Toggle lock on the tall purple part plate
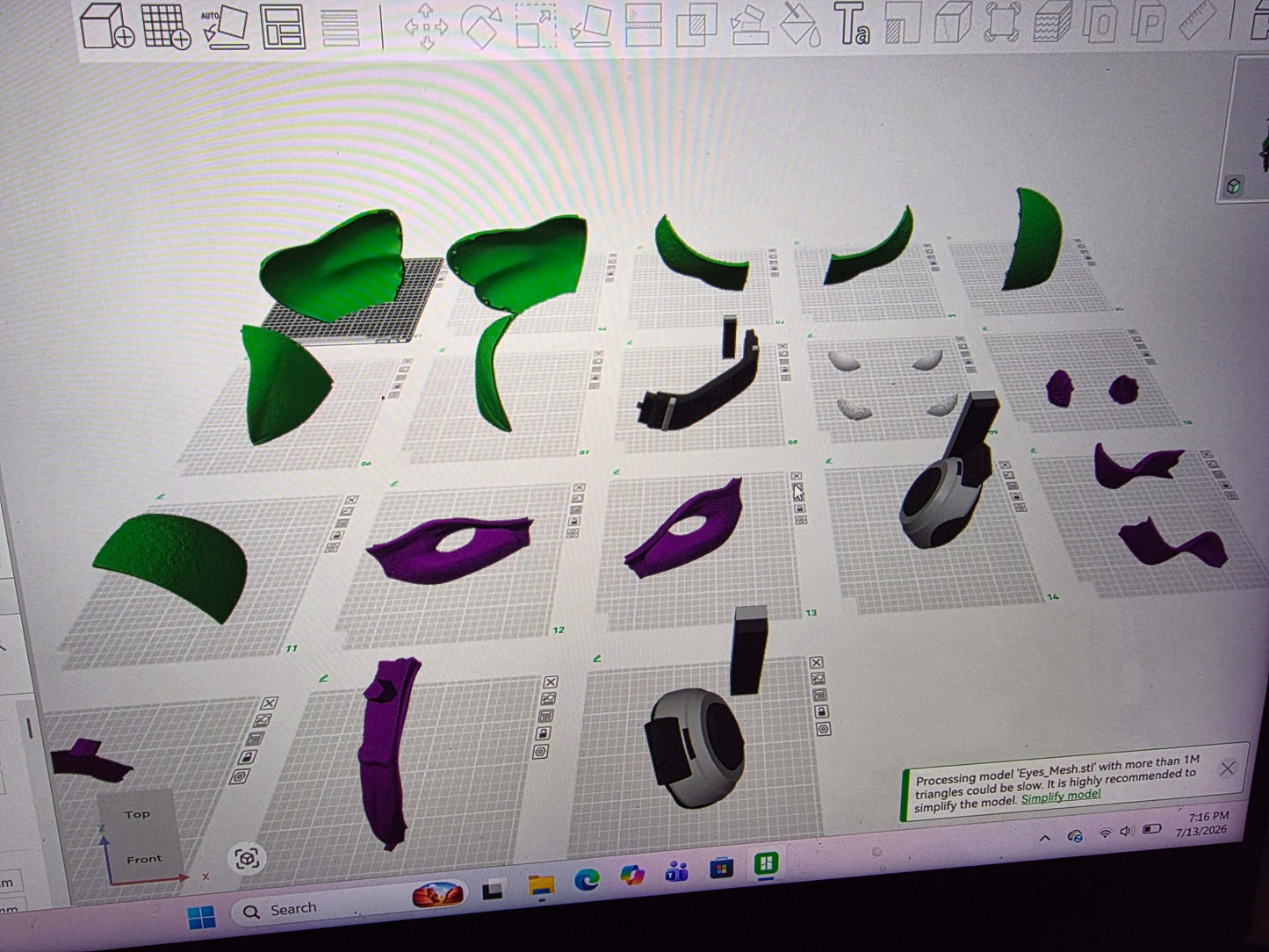The image size is (1269, 952). click(x=544, y=733)
